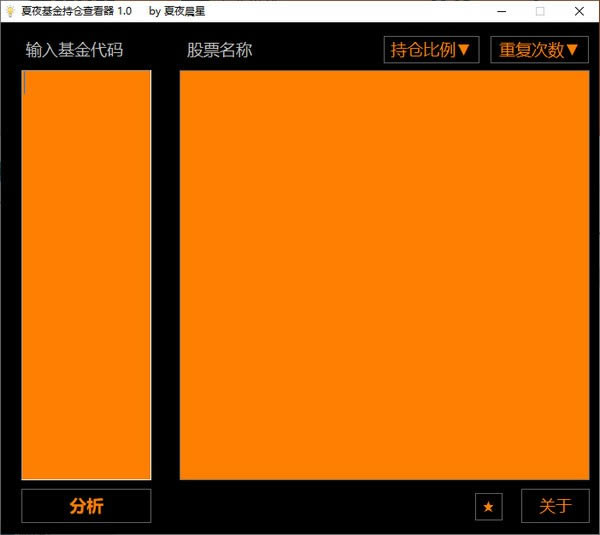Click the window title 夏夜基金持仓查看器 1.0
600x535 pixels.
point(76,11)
